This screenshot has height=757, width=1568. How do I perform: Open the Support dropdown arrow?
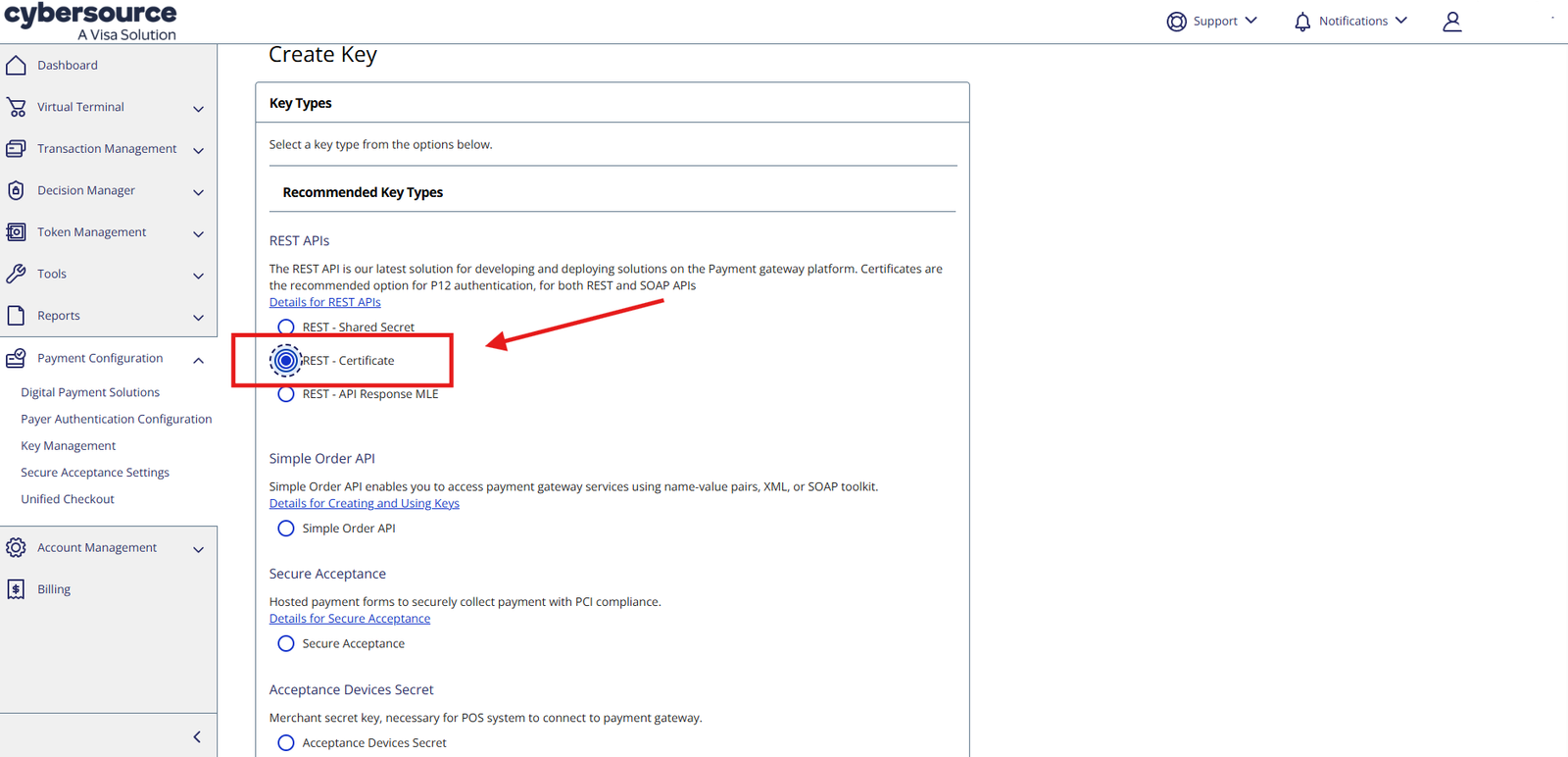pyautogui.click(x=1250, y=21)
